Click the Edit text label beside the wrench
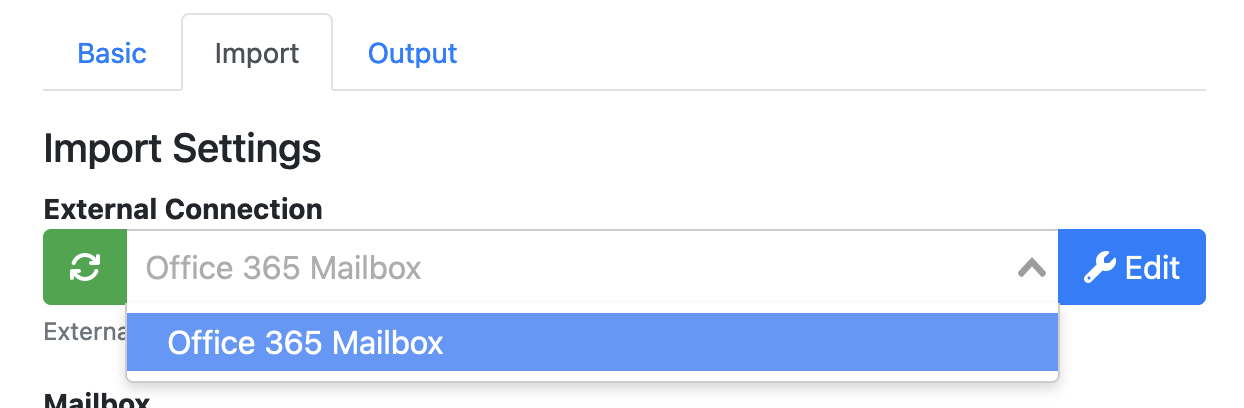Viewport: 1244px width, 408px height. (1153, 267)
